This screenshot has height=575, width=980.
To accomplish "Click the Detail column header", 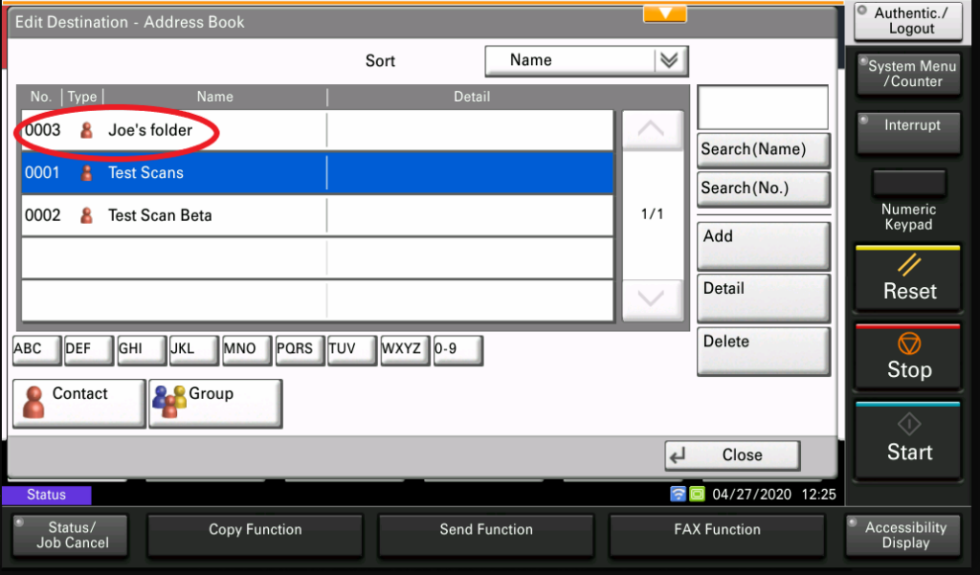I will point(472,97).
